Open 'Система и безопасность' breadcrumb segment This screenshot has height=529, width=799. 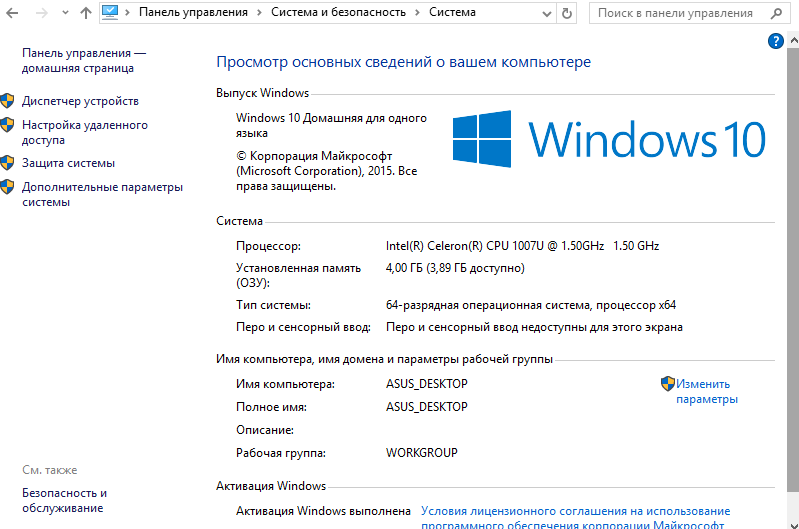[338, 12]
